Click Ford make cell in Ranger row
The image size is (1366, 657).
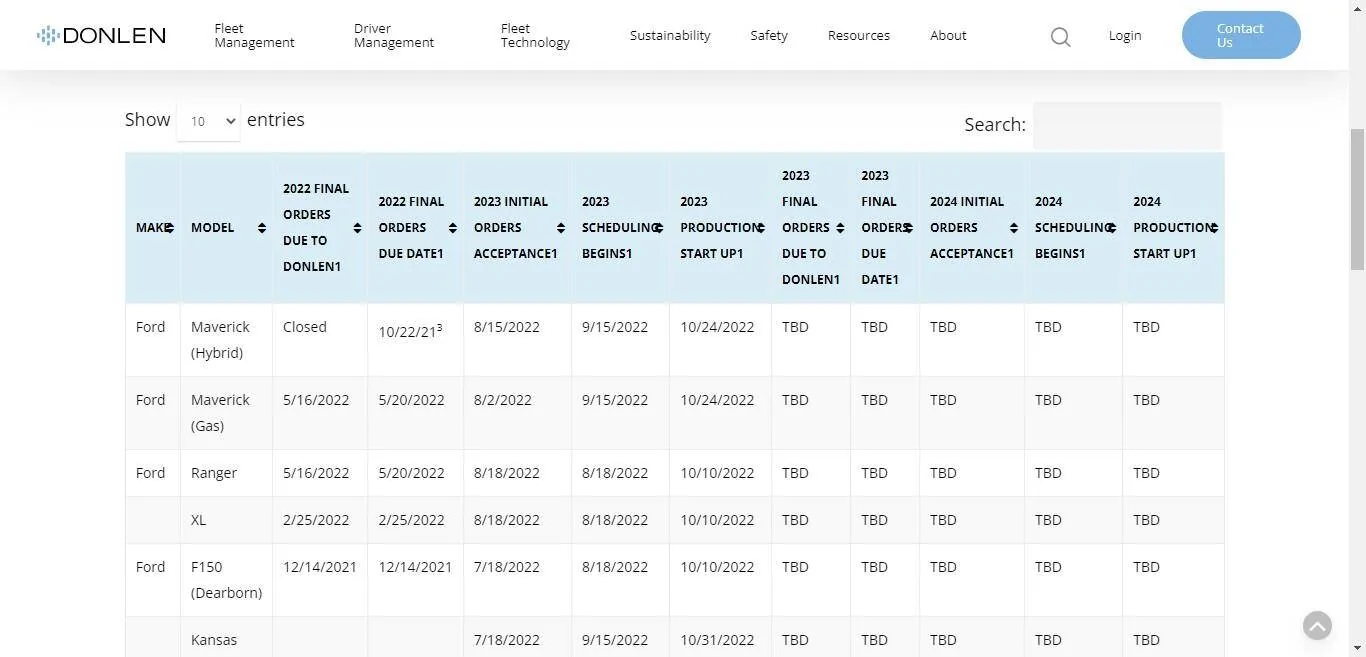153,473
